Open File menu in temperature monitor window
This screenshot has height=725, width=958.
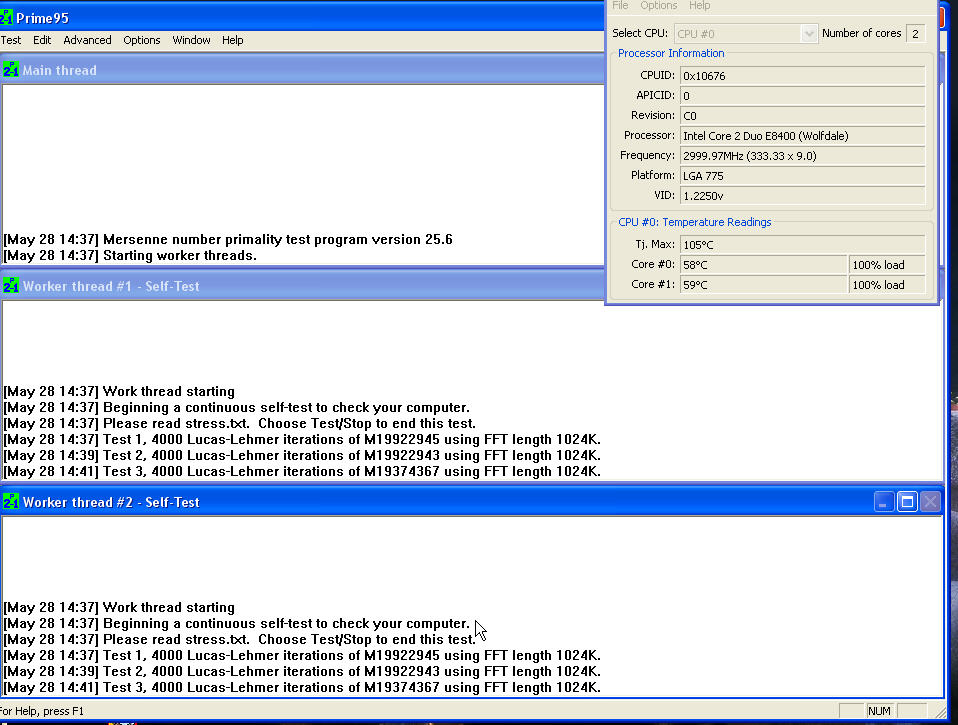coord(620,5)
